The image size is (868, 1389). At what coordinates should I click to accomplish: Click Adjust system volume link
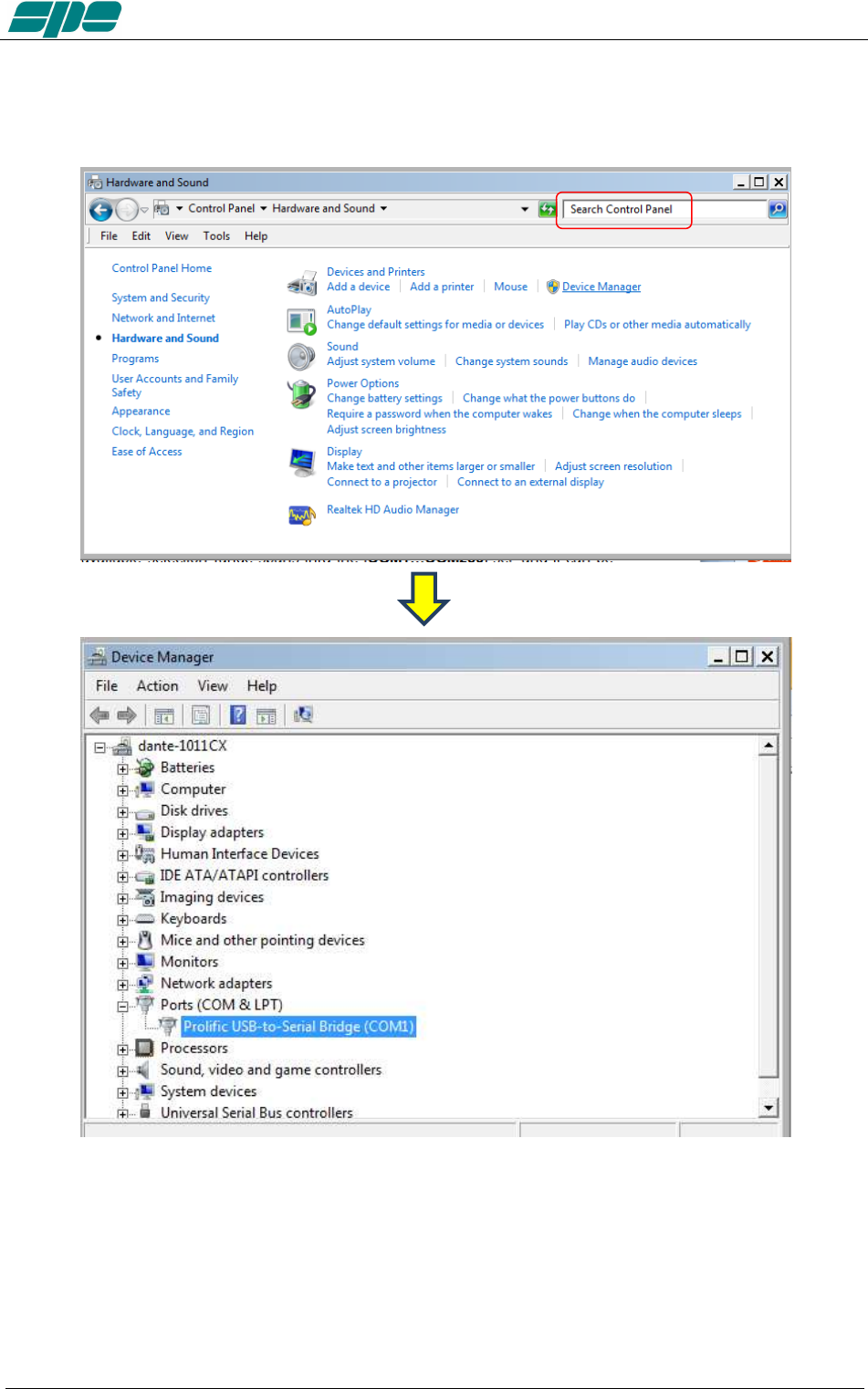pos(381,361)
